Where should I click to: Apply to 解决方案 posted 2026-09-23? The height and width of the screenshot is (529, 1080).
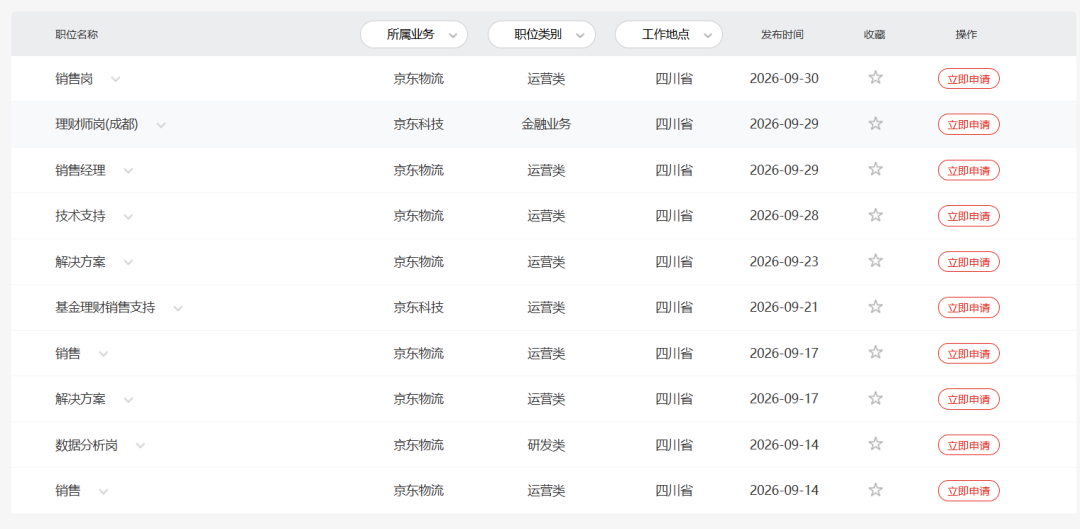click(x=968, y=262)
